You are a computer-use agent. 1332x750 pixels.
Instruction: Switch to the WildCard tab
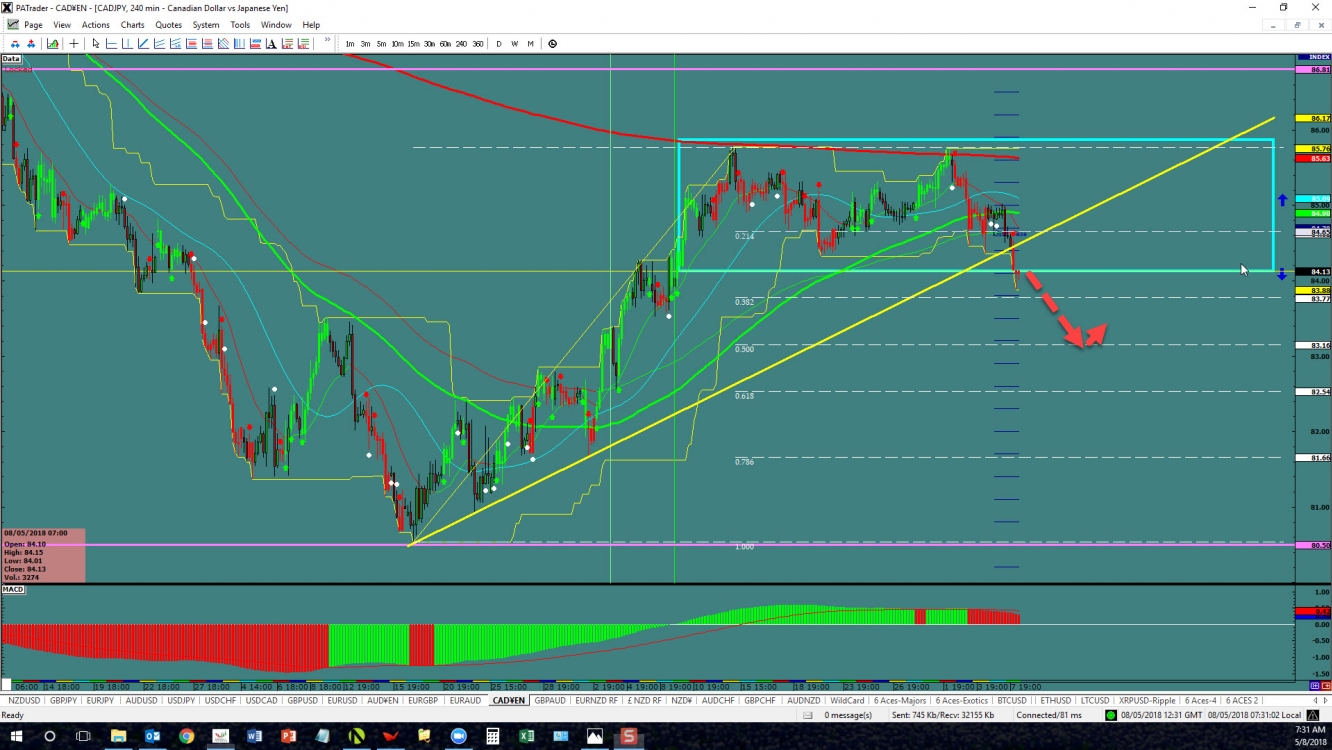pyautogui.click(x=847, y=700)
